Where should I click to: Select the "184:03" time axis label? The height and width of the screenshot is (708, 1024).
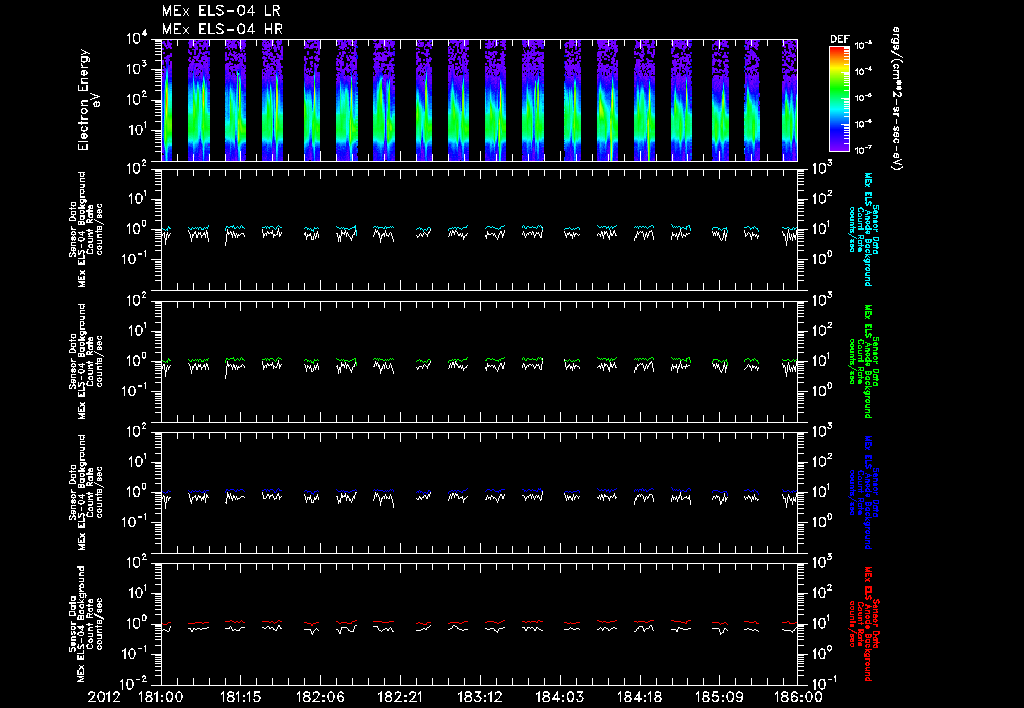point(559,697)
